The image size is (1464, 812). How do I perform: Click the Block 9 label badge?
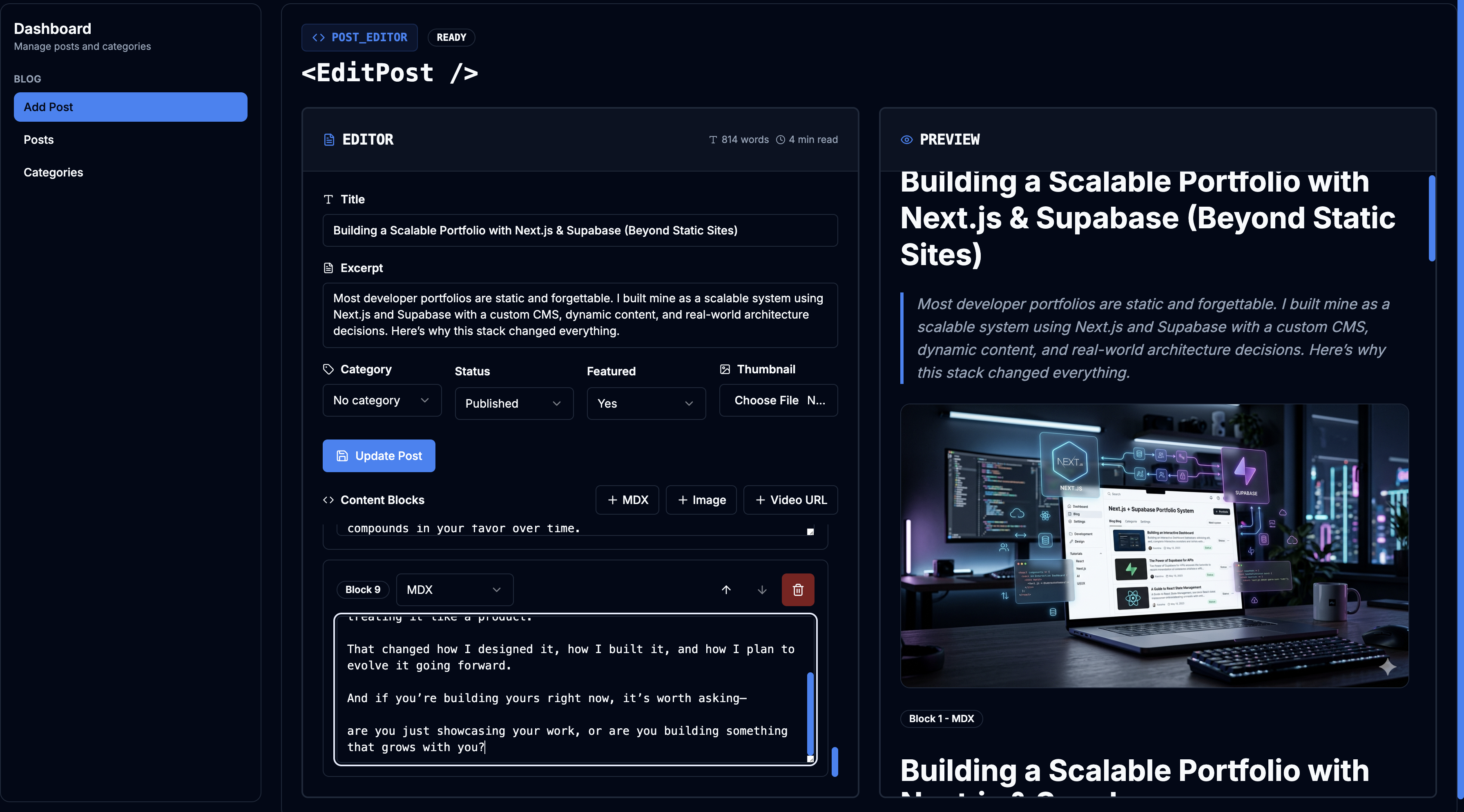(363, 590)
